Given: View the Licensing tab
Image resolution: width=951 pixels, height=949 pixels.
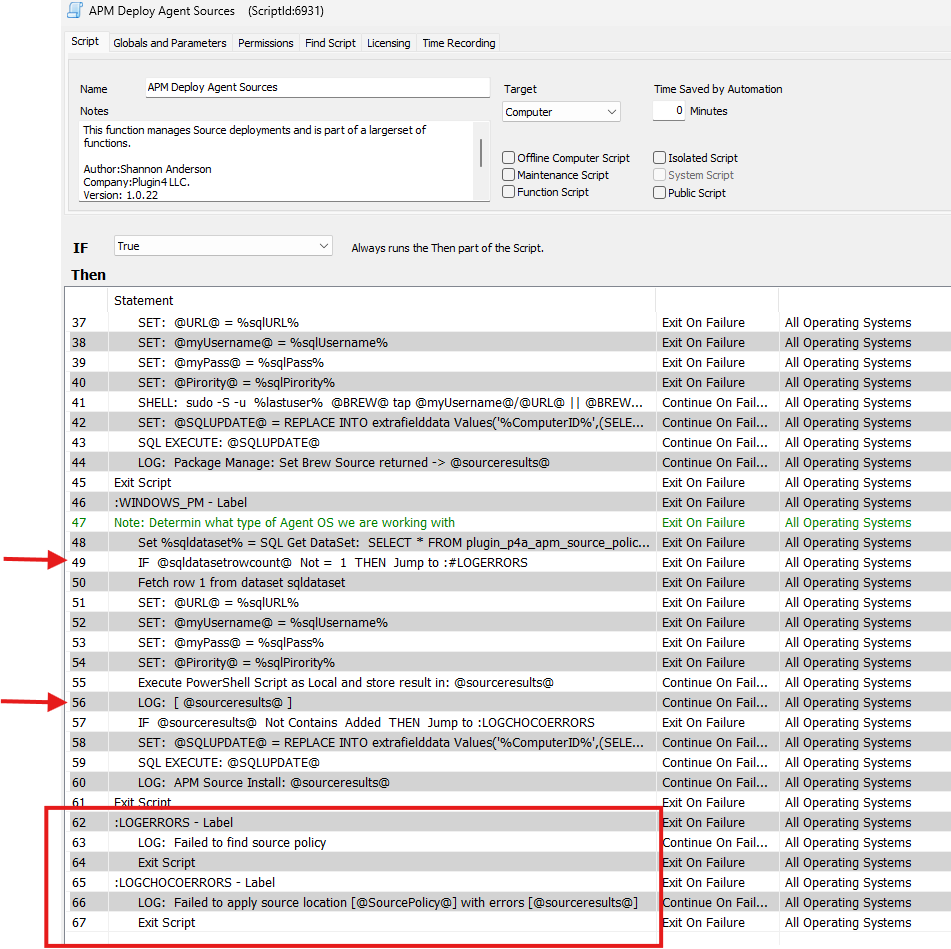Looking at the screenshot, I should (x=388, y=43).
